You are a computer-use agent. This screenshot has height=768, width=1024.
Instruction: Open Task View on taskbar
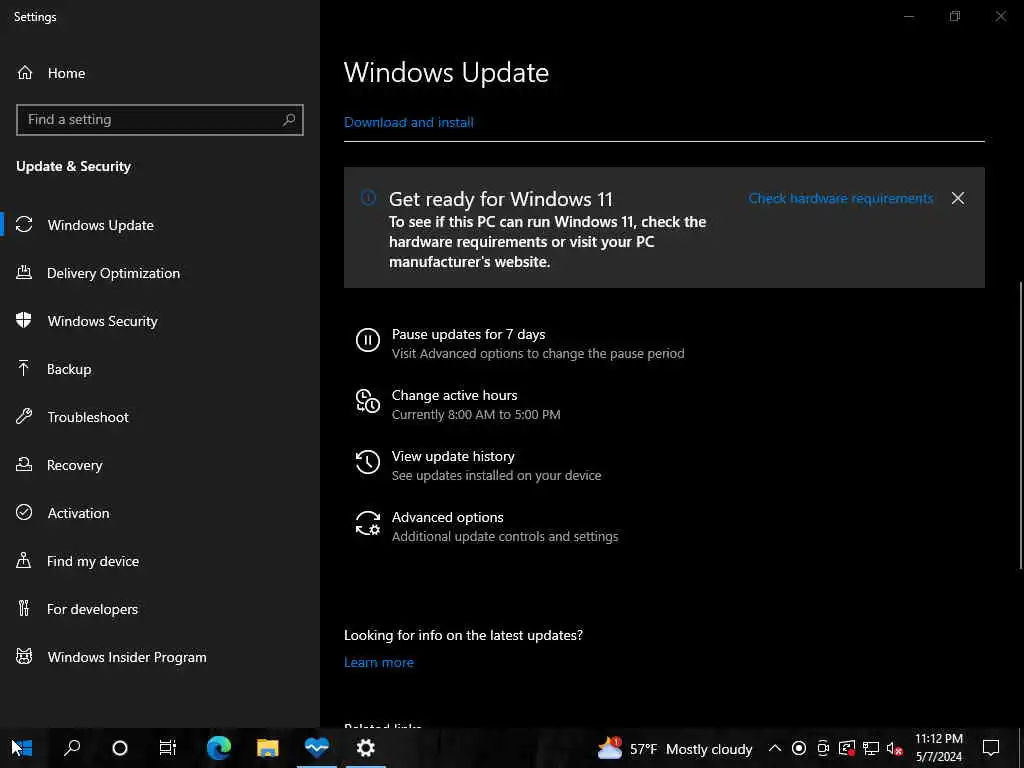pyautogui.click(x=168, y=748)
